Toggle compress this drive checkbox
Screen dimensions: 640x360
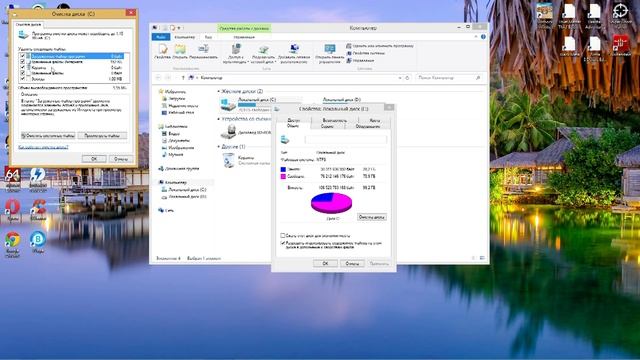(x=282, y=236)
